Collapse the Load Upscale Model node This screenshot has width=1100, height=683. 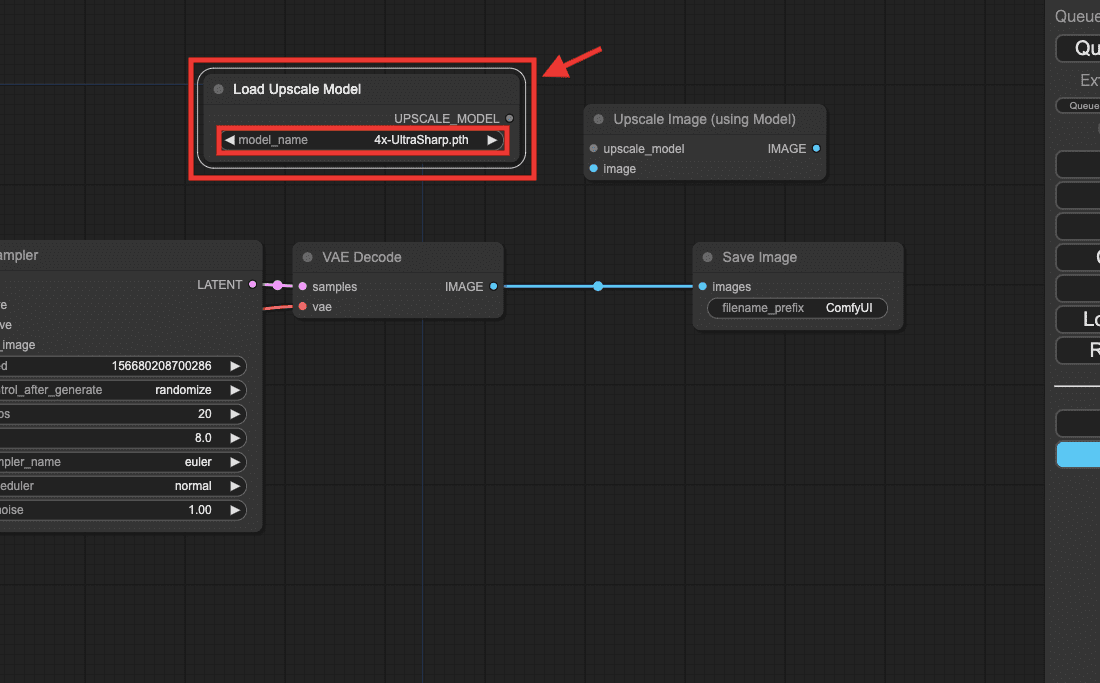click(218, 89)
